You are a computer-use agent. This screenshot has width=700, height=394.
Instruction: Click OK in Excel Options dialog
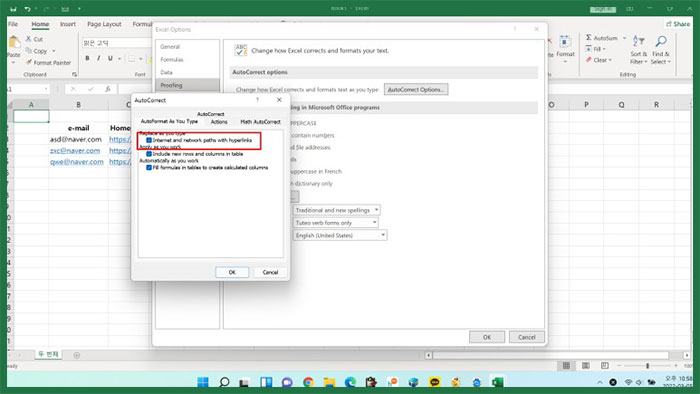click(x=487, y=337)
